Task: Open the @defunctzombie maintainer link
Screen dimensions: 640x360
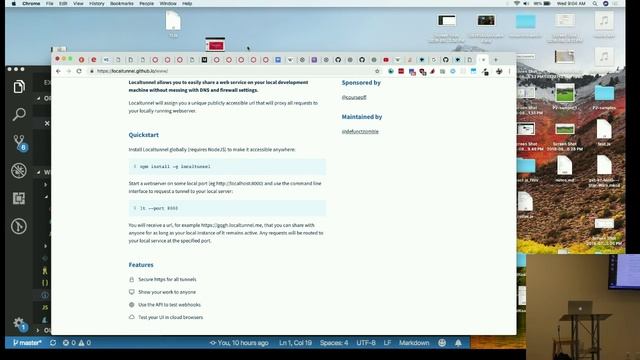Action: pyautogui.click(x=360, y=131)
